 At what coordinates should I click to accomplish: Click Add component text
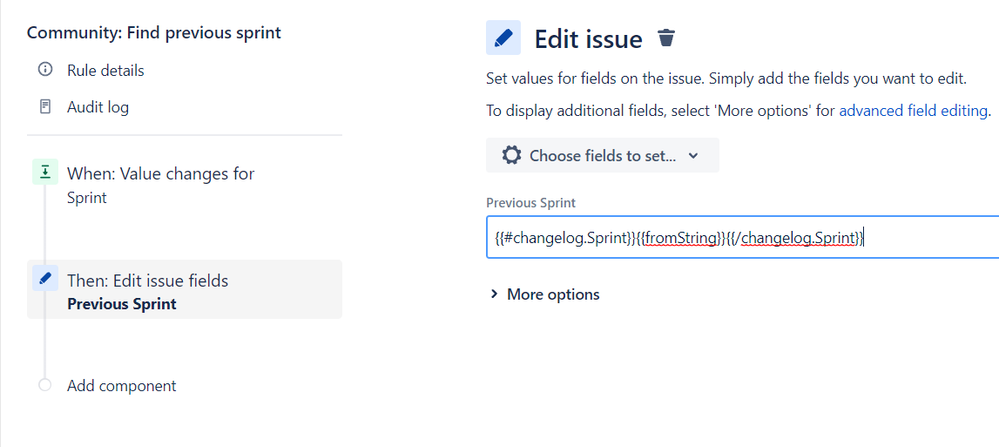pyautogui.click(x=121, y=385)
